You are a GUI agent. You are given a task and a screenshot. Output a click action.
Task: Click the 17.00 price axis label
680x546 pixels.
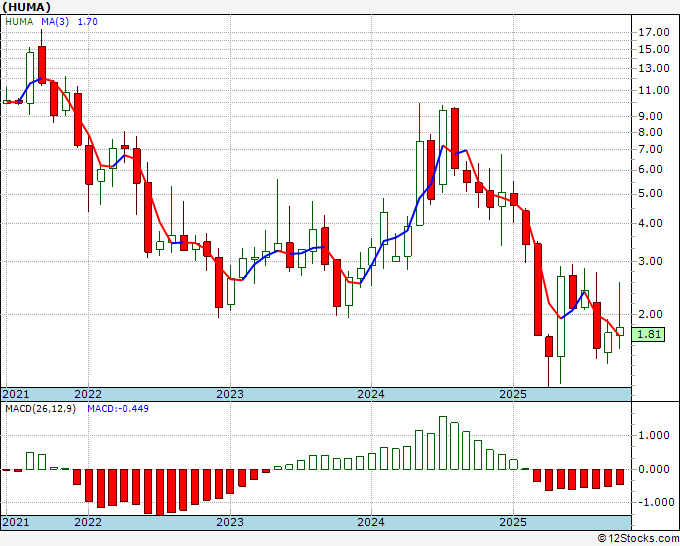coord(654,32)
